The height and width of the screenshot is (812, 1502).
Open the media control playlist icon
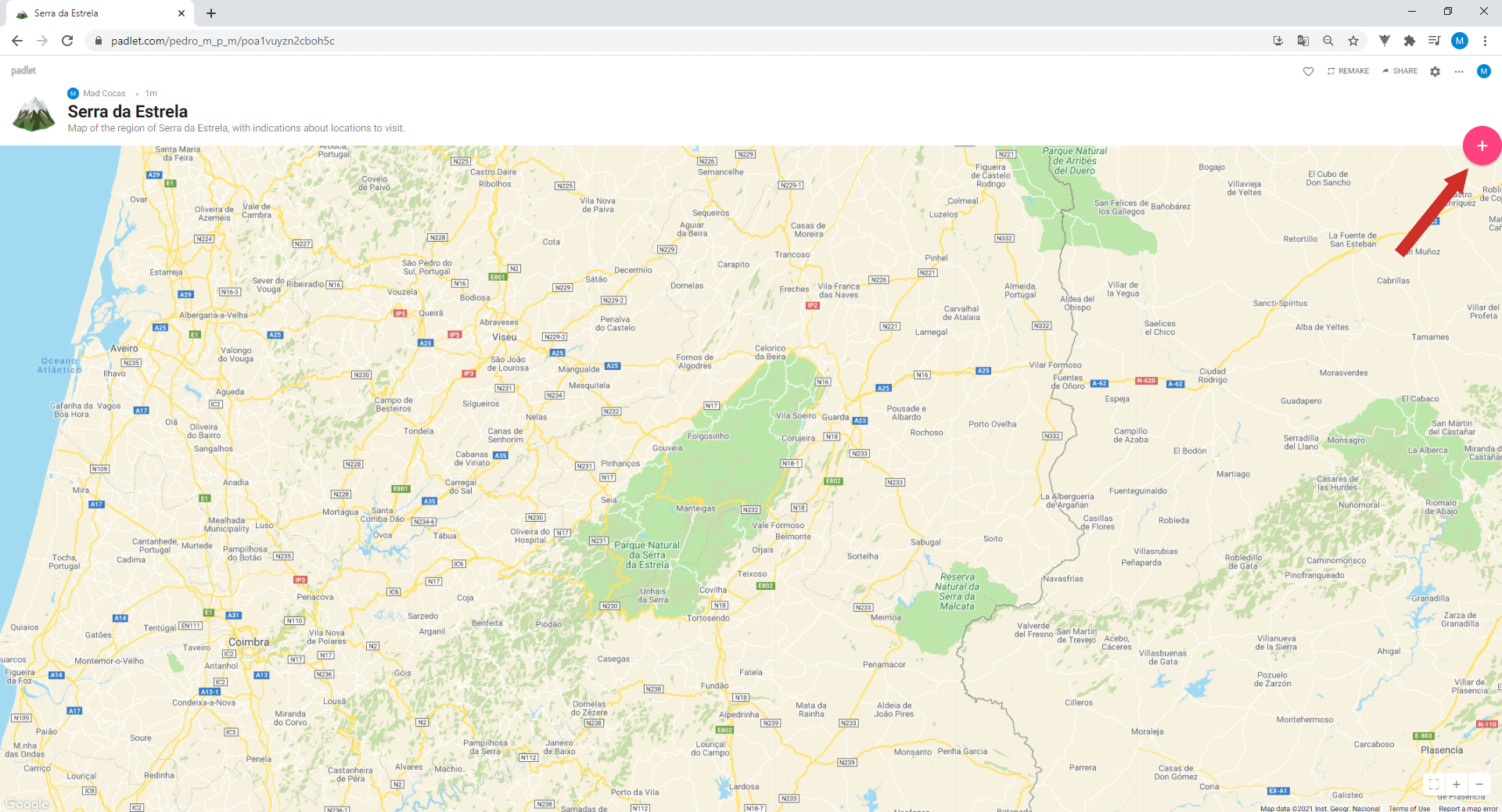(x=1435, y=41)
